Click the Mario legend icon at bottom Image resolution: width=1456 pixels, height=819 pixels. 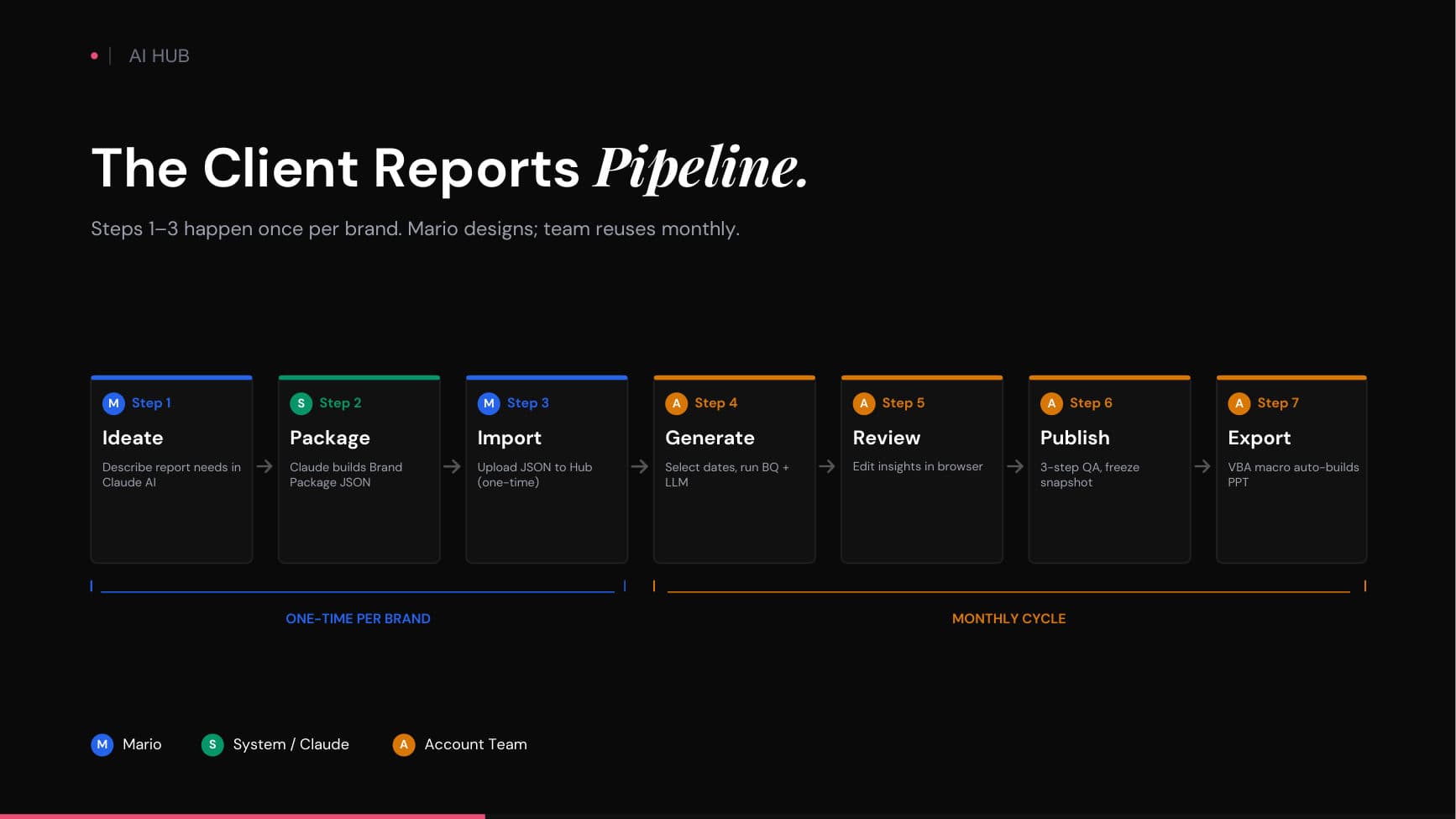[102, 744]
